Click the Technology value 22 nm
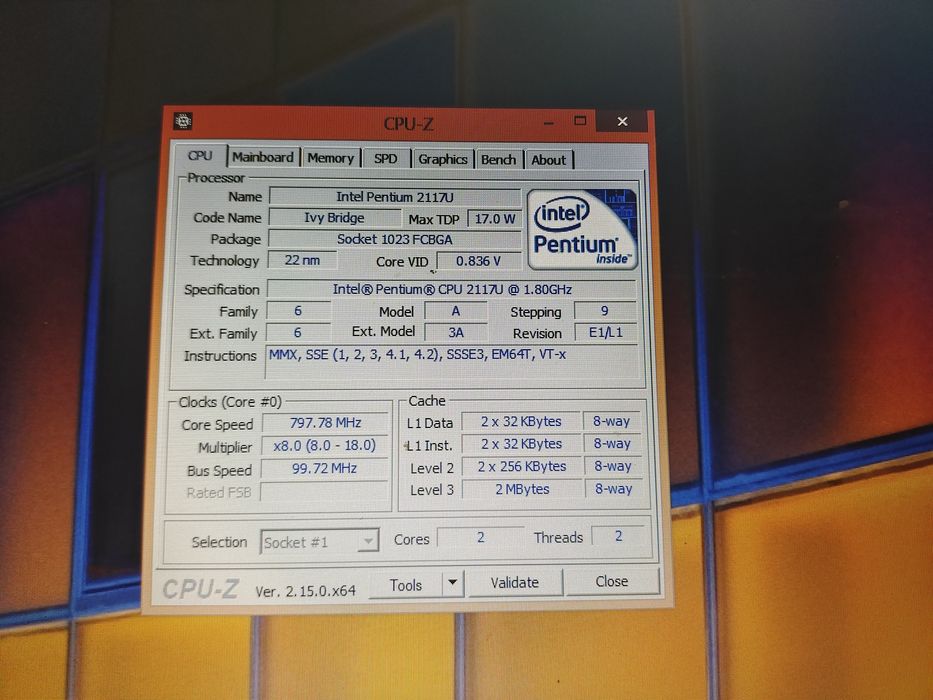The image size is (933, 700). pos(302,260)
